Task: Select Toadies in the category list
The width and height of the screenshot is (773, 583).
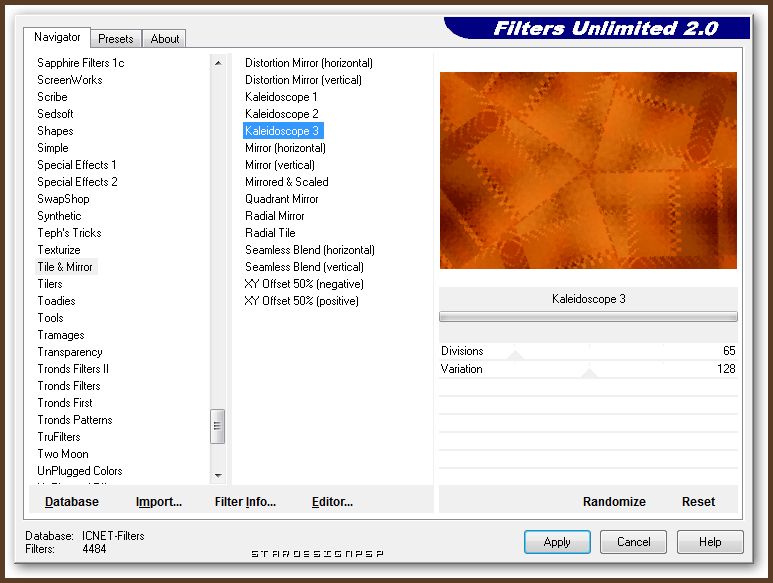Action: pos(56,301)
